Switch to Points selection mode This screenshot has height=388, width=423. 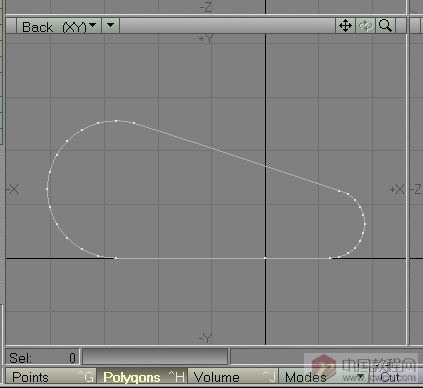[x=51, y=377]
